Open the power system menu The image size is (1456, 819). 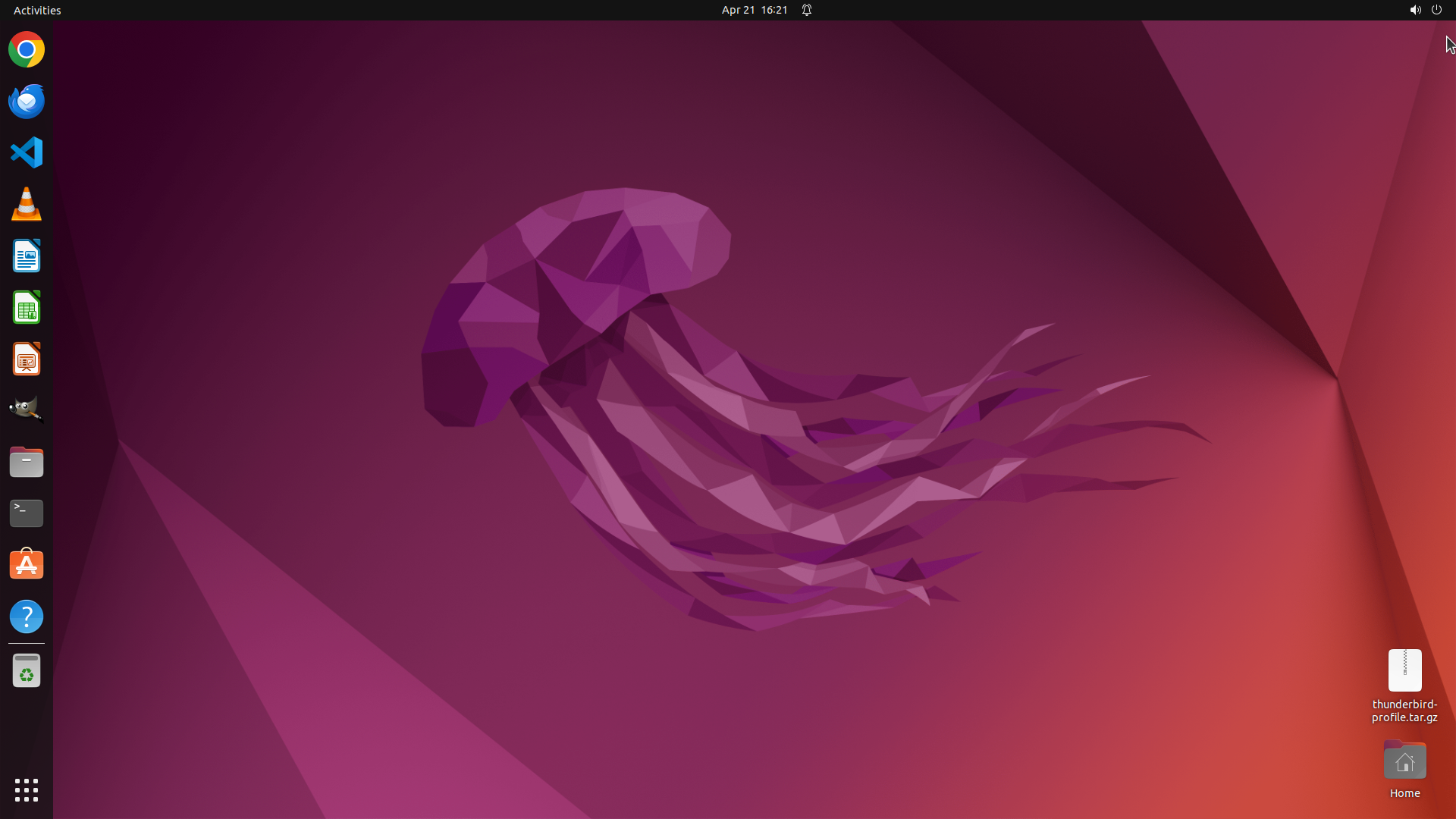coord(1436,10)
